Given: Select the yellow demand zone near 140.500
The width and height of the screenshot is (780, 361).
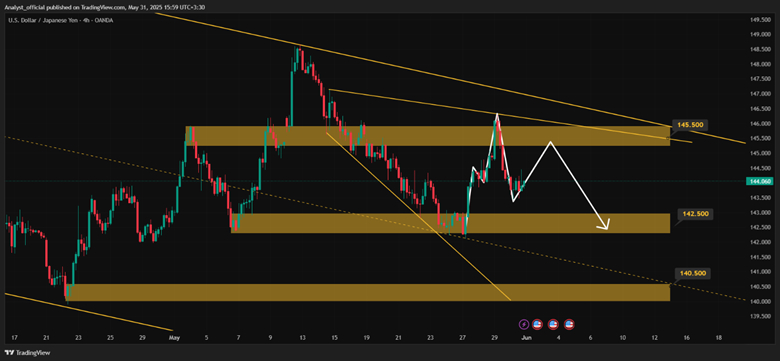Looking at the screenshot, I should coord(368,292).
